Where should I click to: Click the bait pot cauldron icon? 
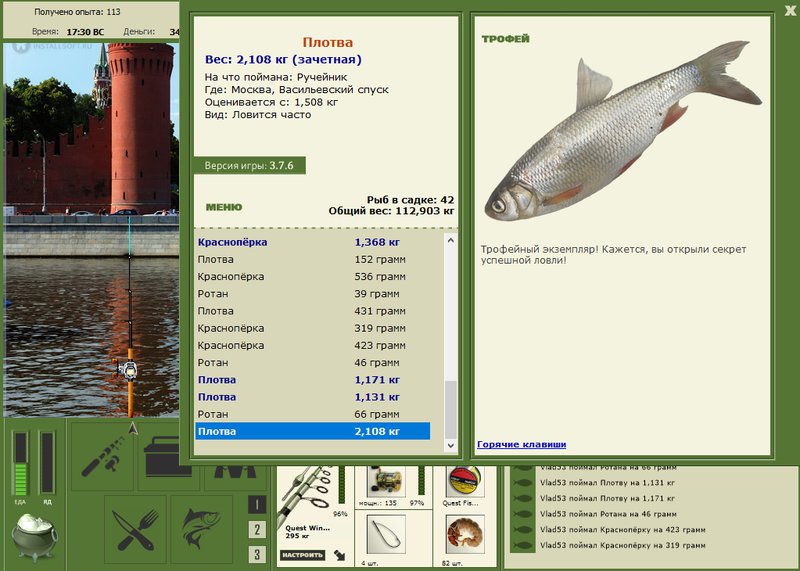click(35, 535)
